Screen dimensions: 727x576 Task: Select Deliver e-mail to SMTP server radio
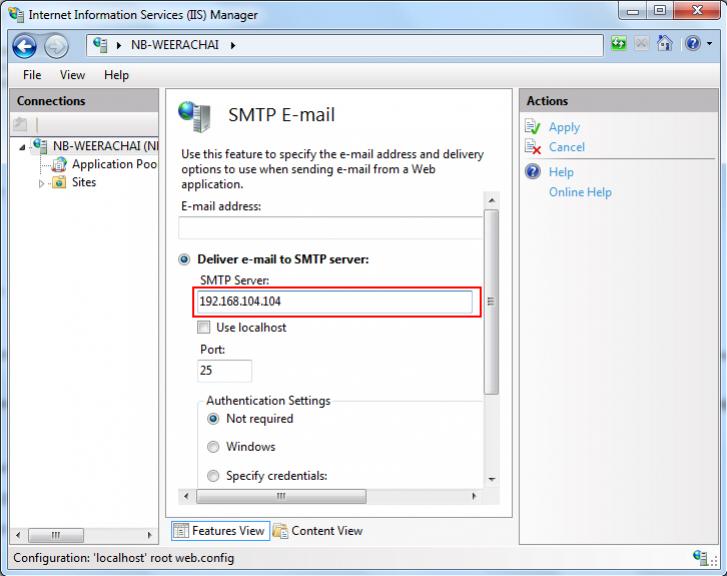pos(184,259)
